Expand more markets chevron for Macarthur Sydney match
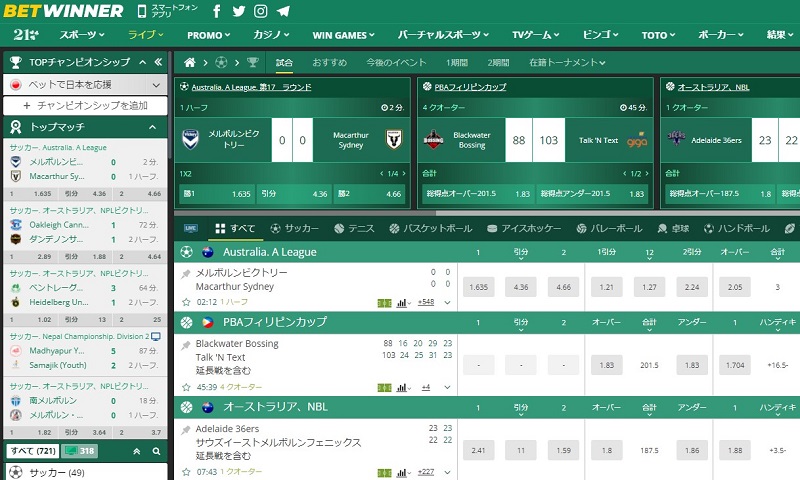This screenshot has width=800, height=480. (x=447, y=302)
